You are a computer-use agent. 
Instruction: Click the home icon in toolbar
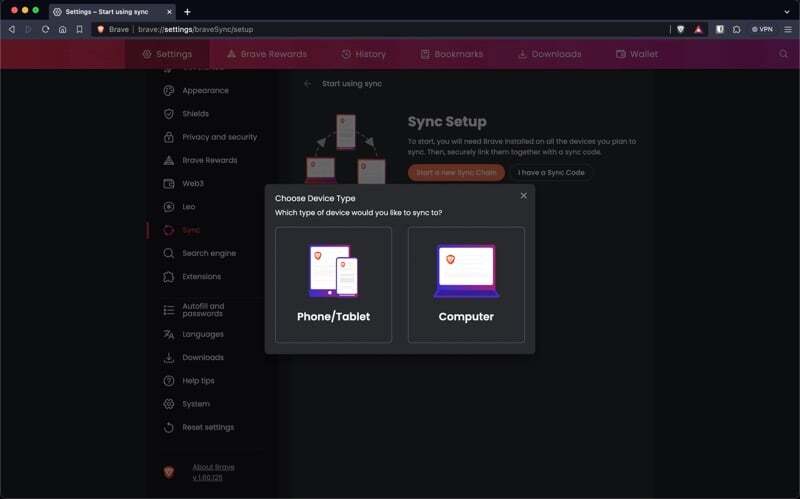(x=62, y=30)
